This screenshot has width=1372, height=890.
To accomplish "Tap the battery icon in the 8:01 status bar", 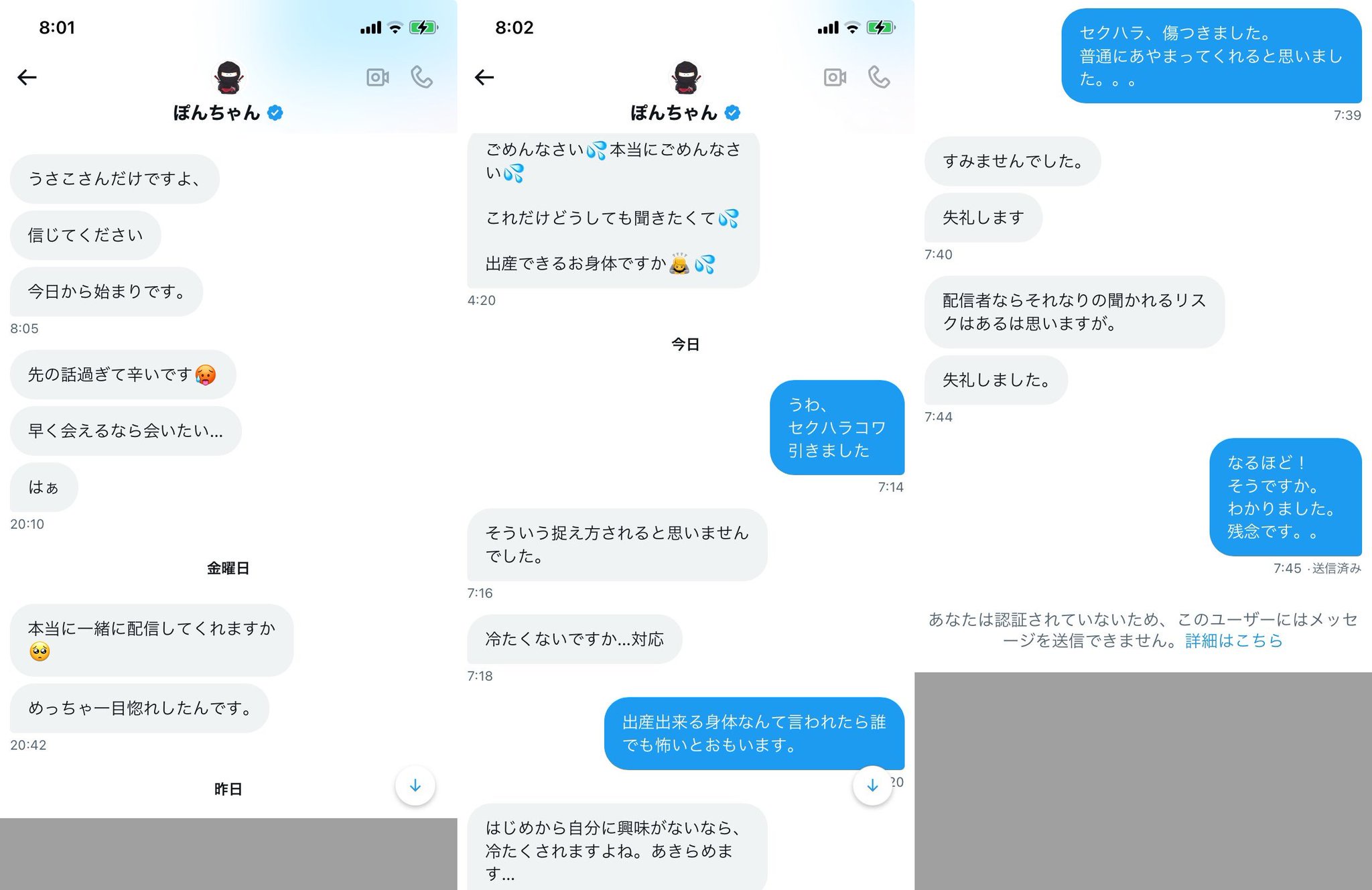I will (423, 27).
